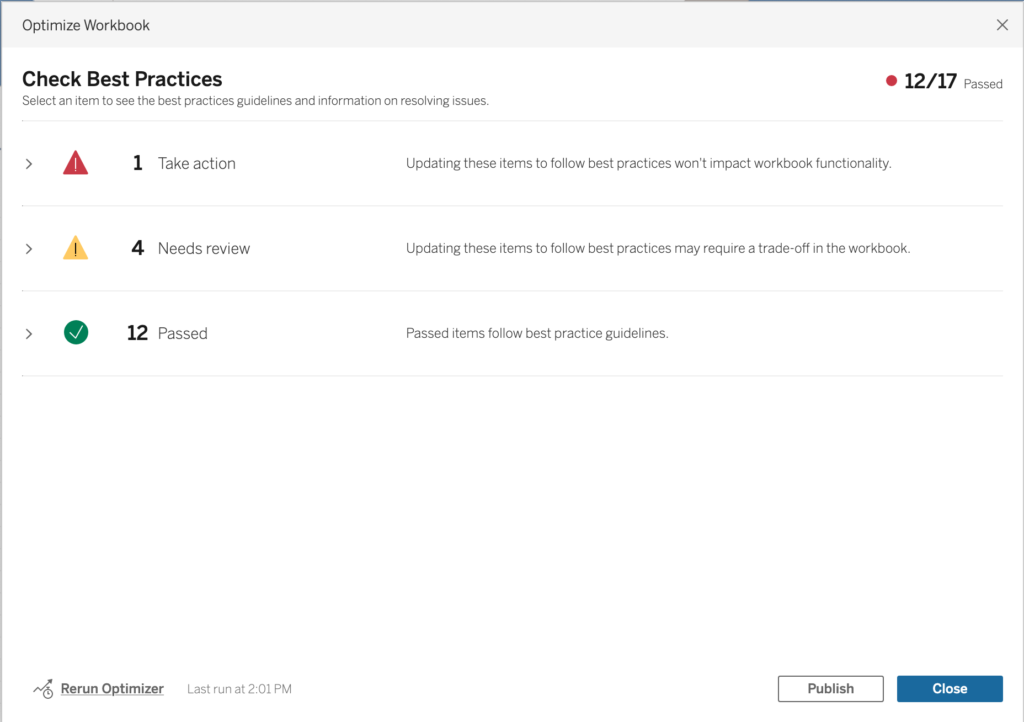Select the Take action row label
The width and height of the screenshot is (1024, 722).
tap(196, 164)
